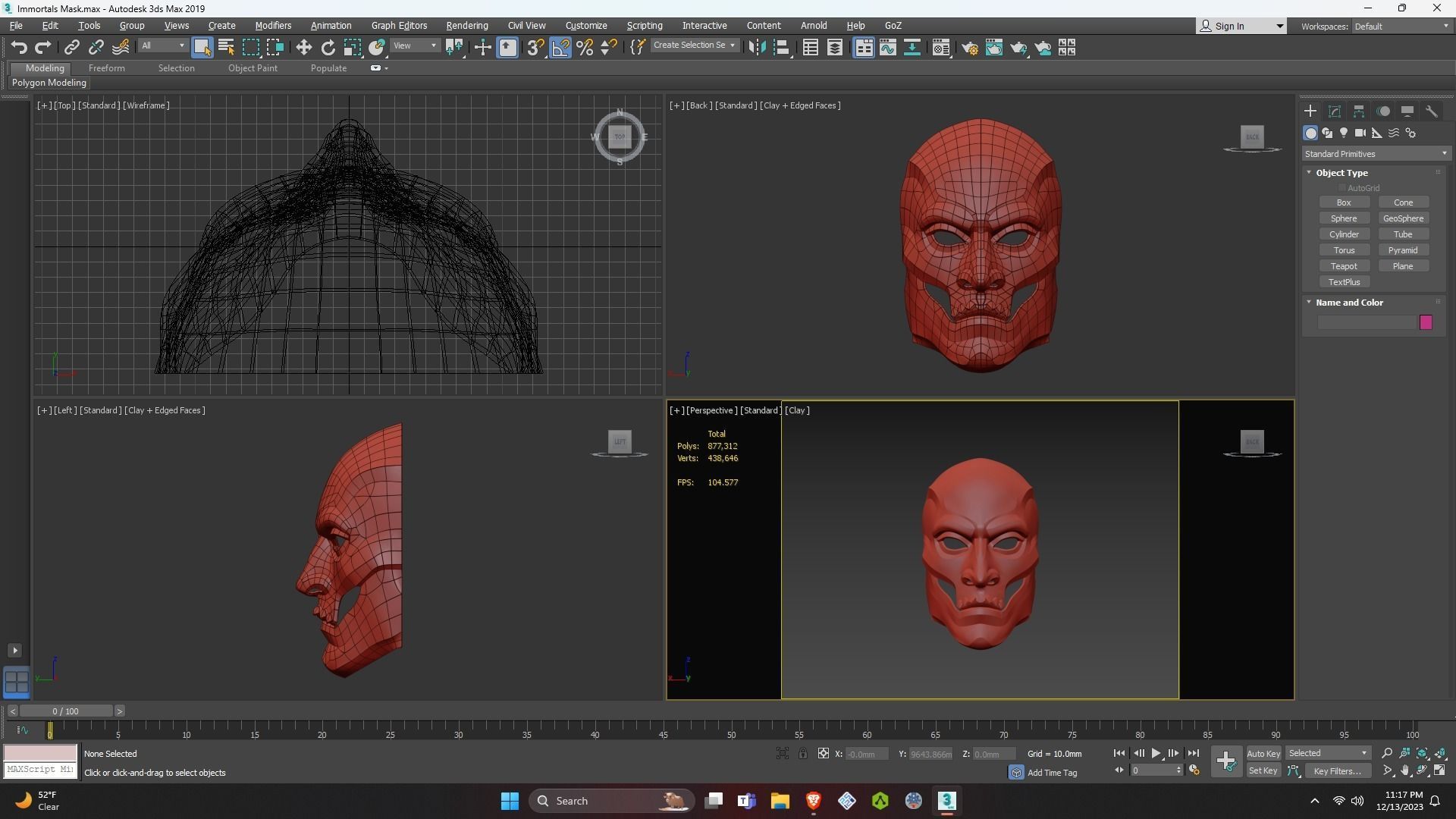Image resolution: width=1456 pixels, height=819 pixels.
Task: Open the Workspaces Default dropdown
Action: (1401, 27)
